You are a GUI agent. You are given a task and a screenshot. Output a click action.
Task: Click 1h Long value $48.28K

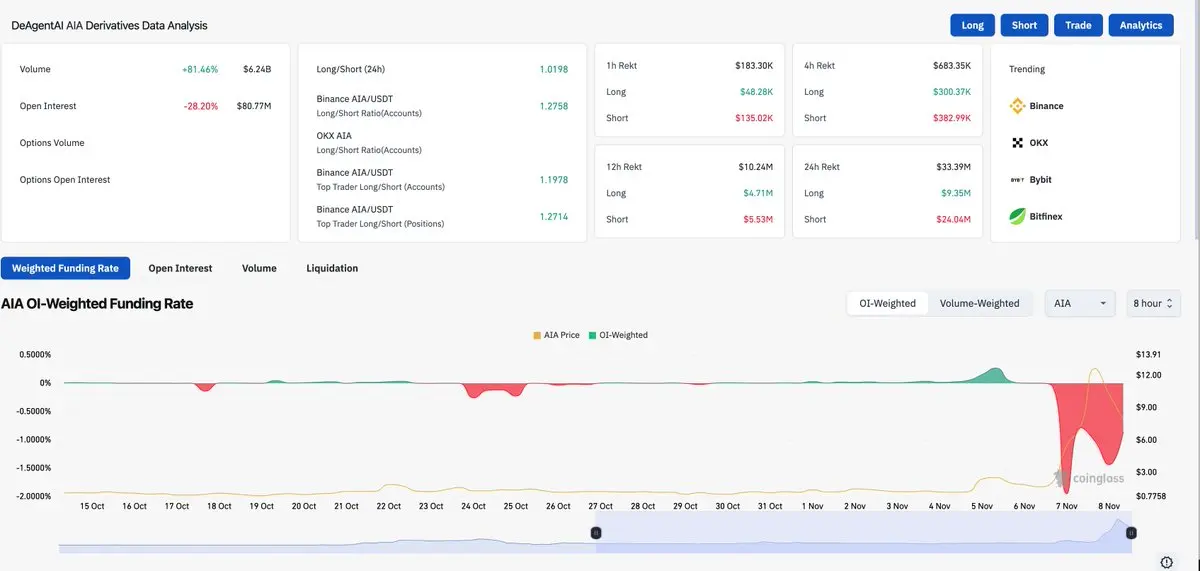tap(757, 92)
